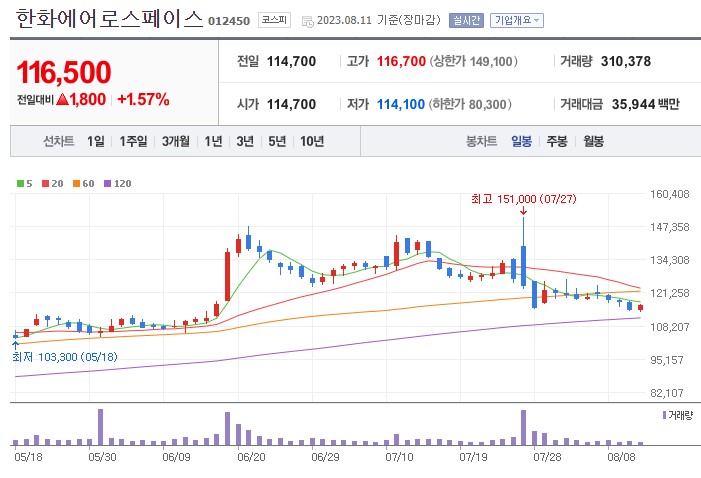
Task: Select the 3개월 line chart tab
Action: click(x=176, y=141)
